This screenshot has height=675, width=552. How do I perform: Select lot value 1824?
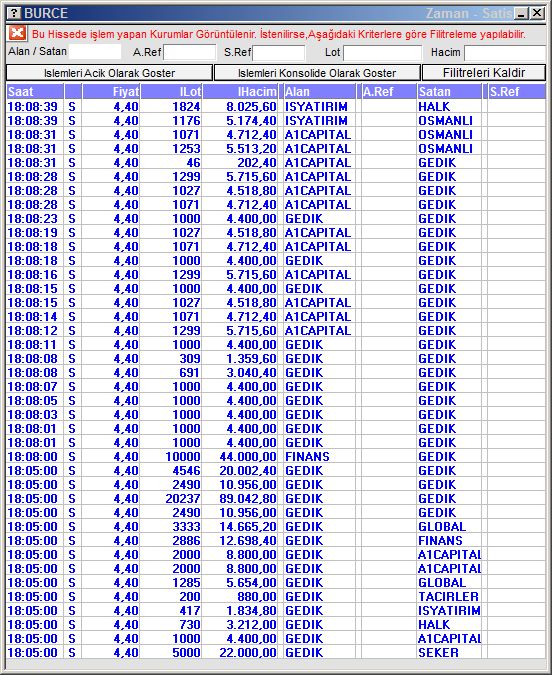coord(186,107)
